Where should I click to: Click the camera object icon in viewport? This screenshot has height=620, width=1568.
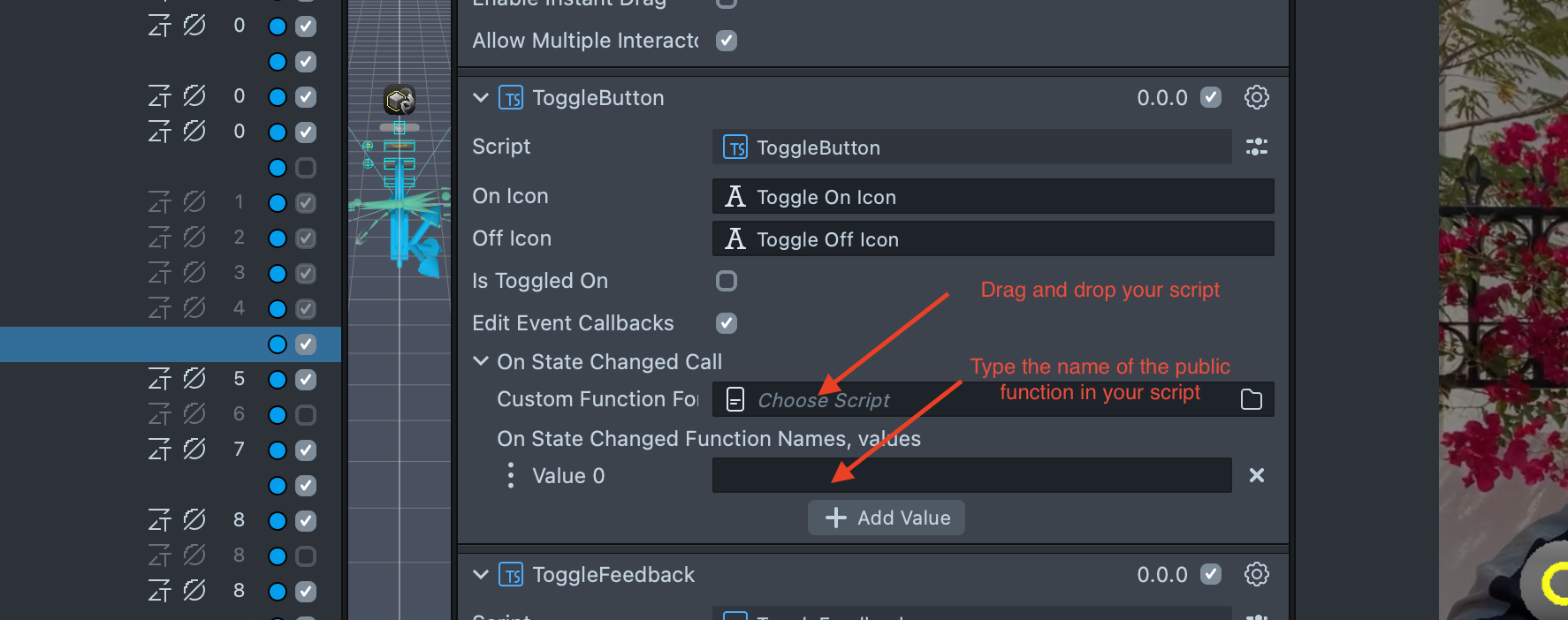[400, 101]
